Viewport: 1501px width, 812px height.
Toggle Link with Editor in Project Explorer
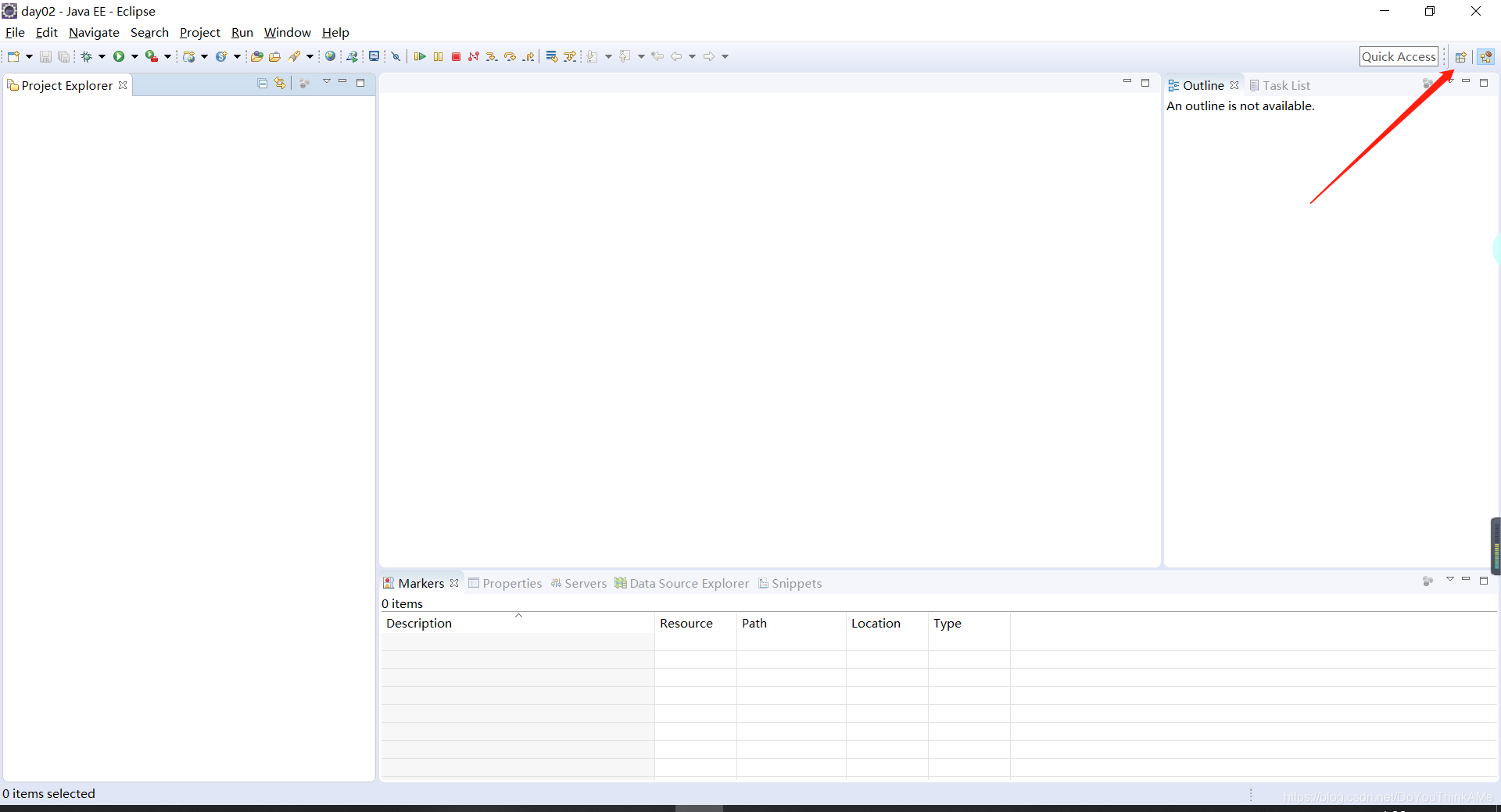(280, 83)
